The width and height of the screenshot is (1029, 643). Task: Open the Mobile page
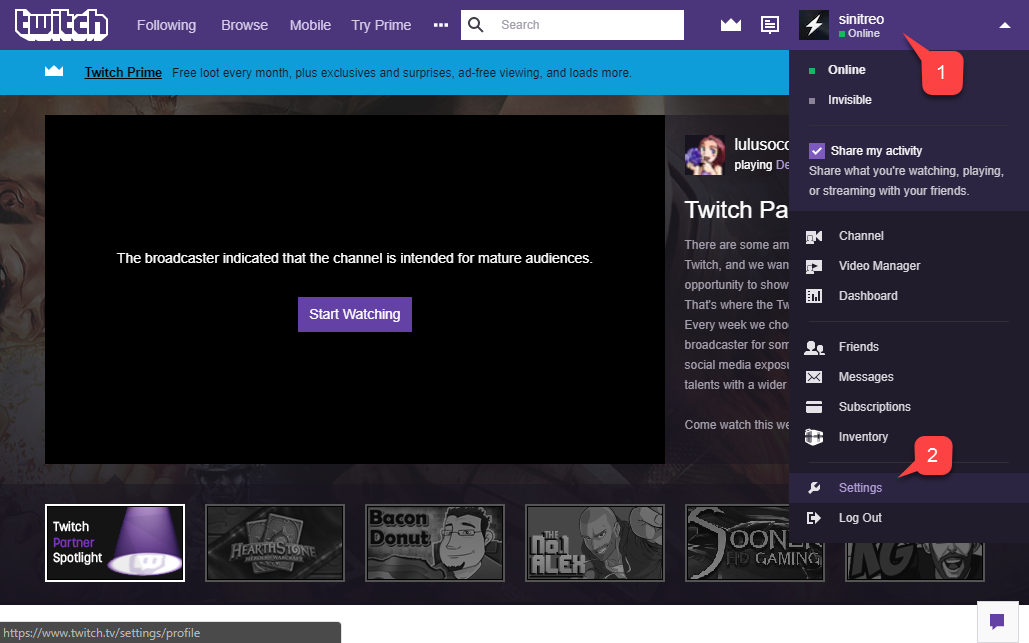(310, 25)
